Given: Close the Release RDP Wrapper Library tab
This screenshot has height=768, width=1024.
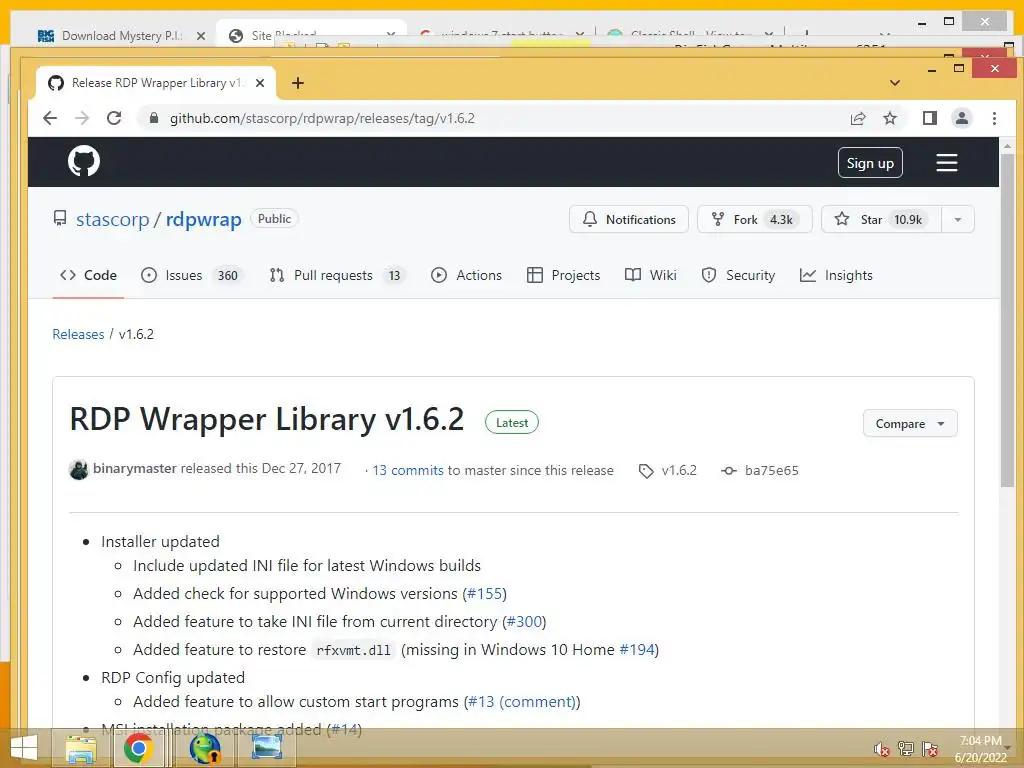Looking at the screenshot, I should (x=260, y=83).
